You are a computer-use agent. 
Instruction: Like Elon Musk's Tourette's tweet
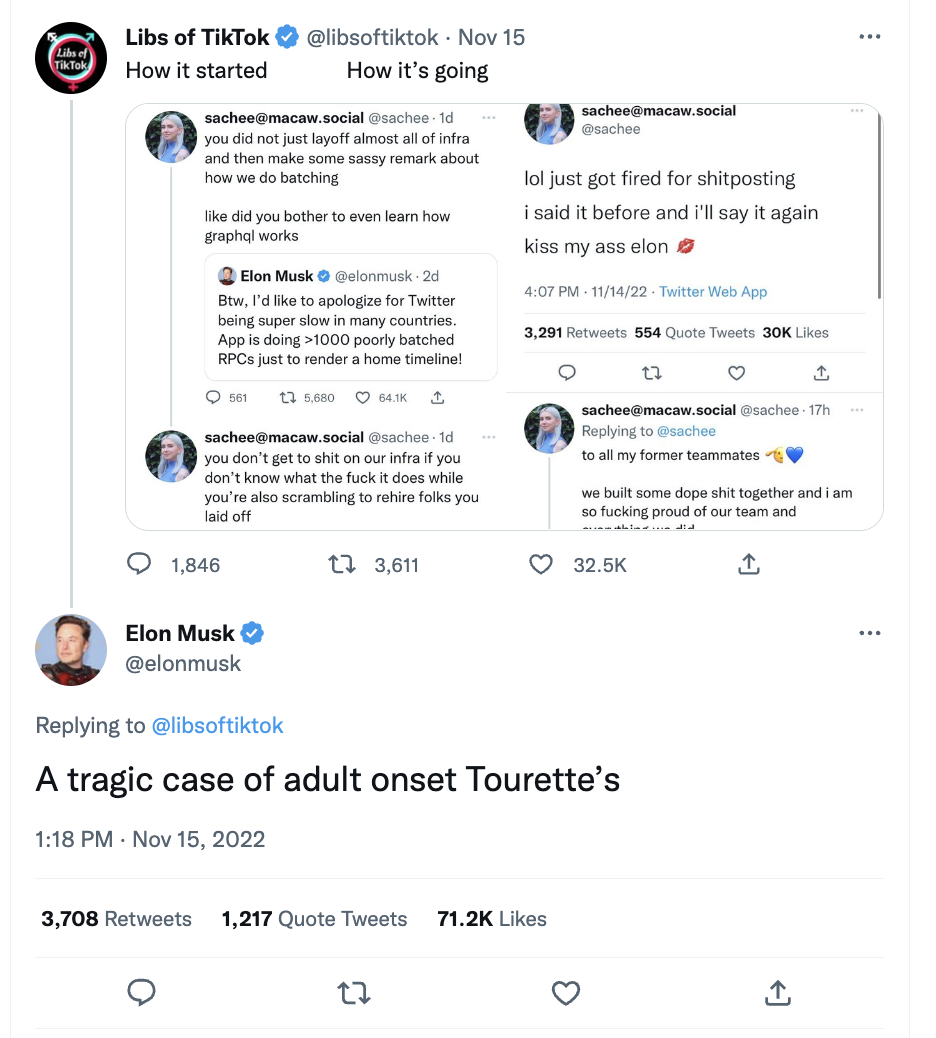point(566,992)
